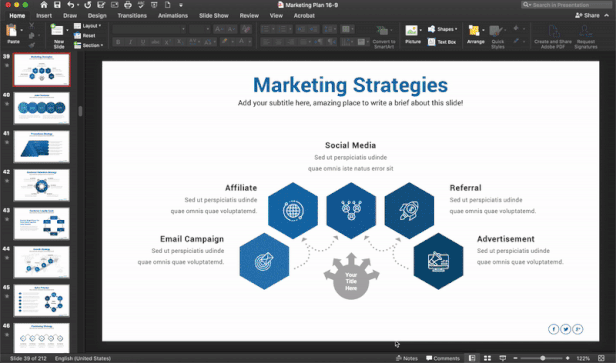
Task: Switch to the Slide Show tab
Action: (x=214, y=16)
